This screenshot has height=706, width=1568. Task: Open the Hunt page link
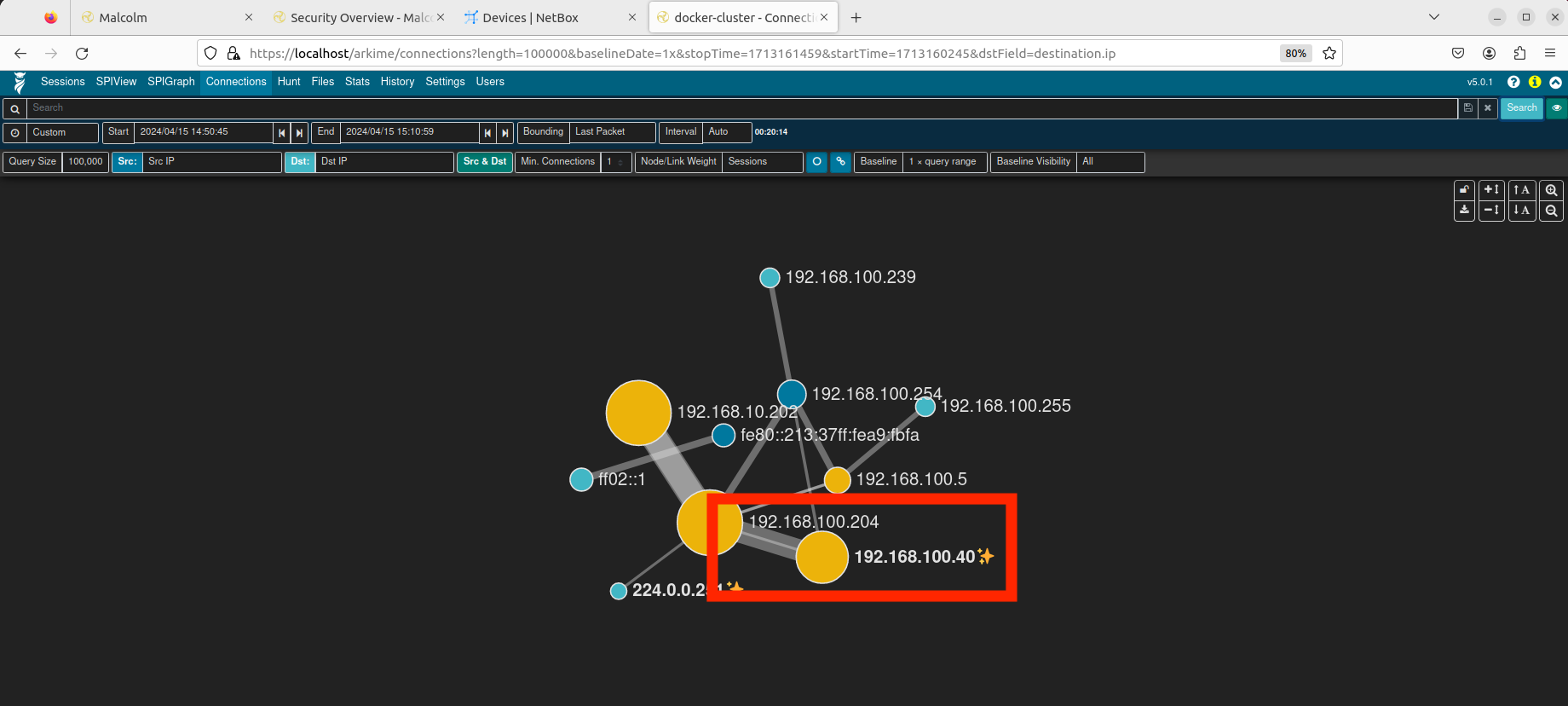tap(289, 82)
